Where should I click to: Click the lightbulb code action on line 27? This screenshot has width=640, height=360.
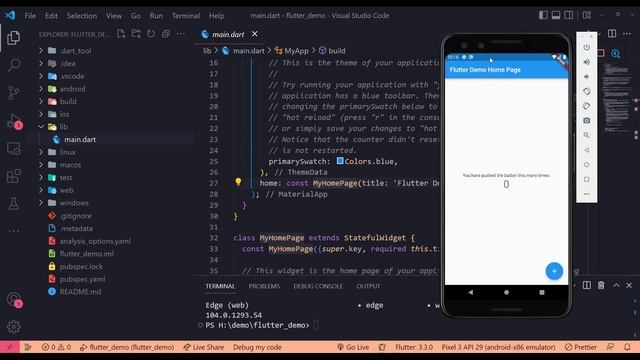(x=238, y=182)
